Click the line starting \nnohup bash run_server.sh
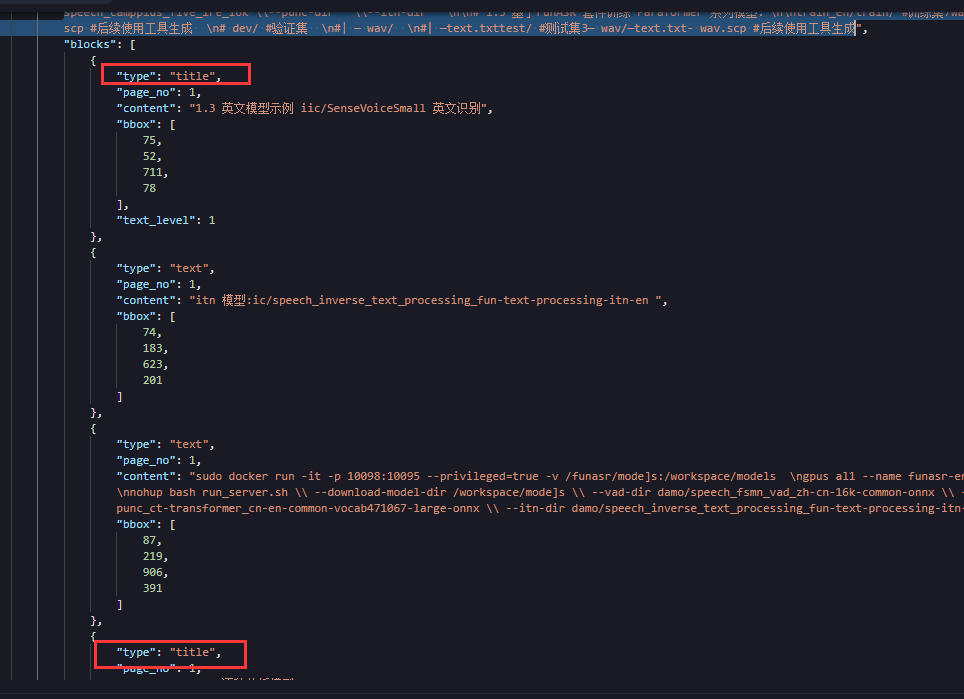Screen dimensions: 964x699 pos(540,492)
